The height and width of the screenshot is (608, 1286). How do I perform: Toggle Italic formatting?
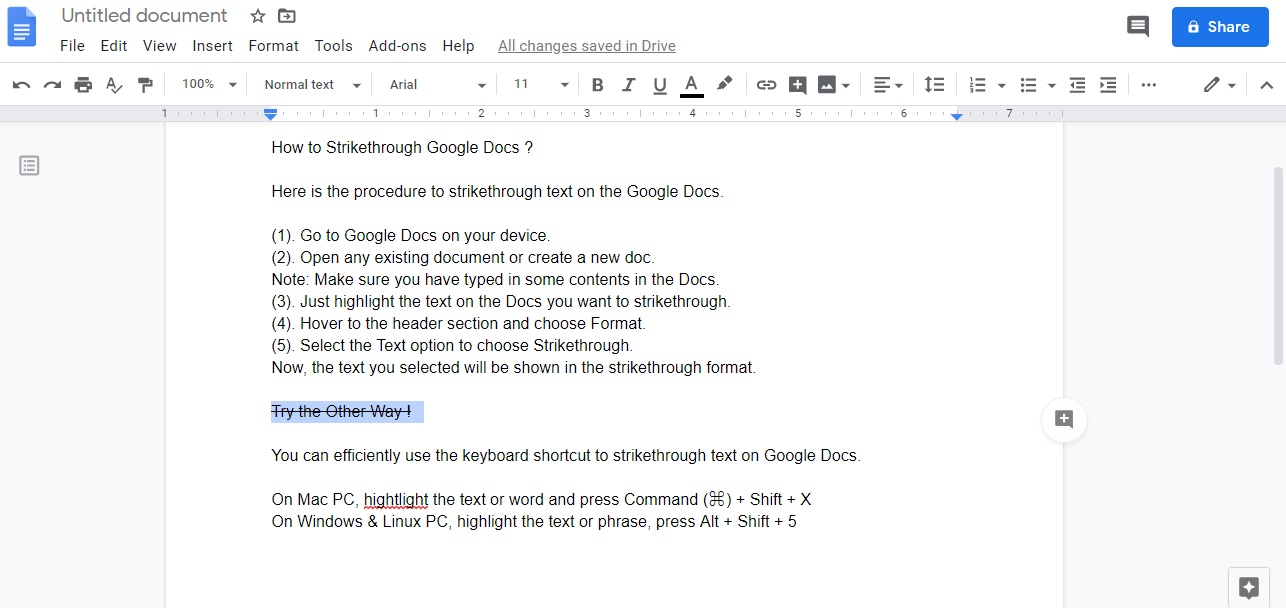tap(629, 85)
